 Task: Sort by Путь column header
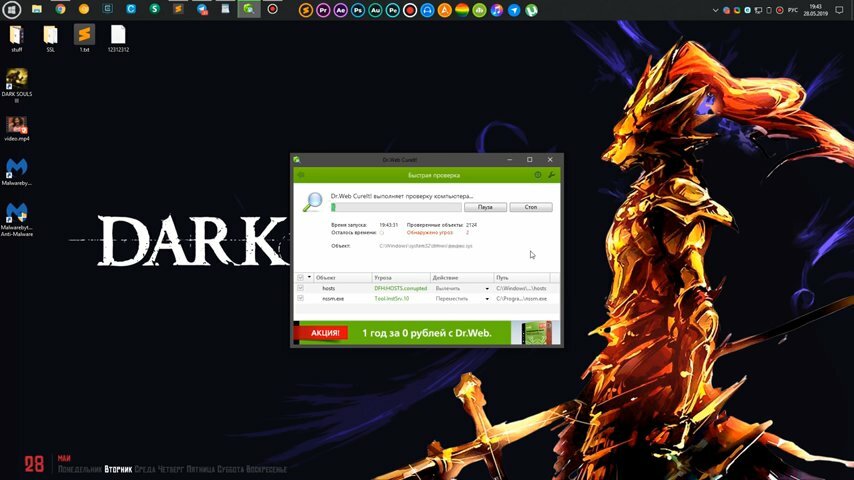522,277
